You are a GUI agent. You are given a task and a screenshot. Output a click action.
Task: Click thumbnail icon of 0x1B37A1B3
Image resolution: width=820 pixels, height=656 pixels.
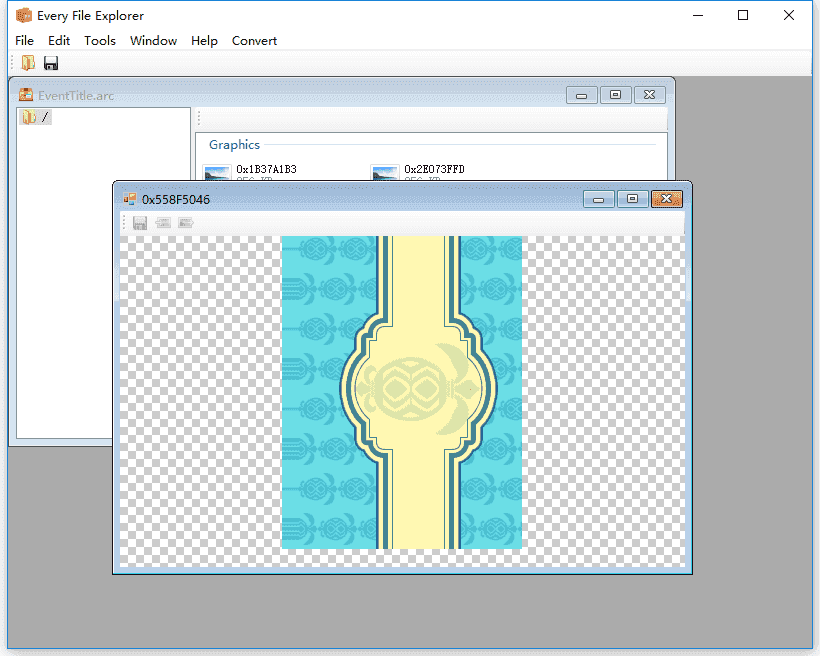point(217,173)
